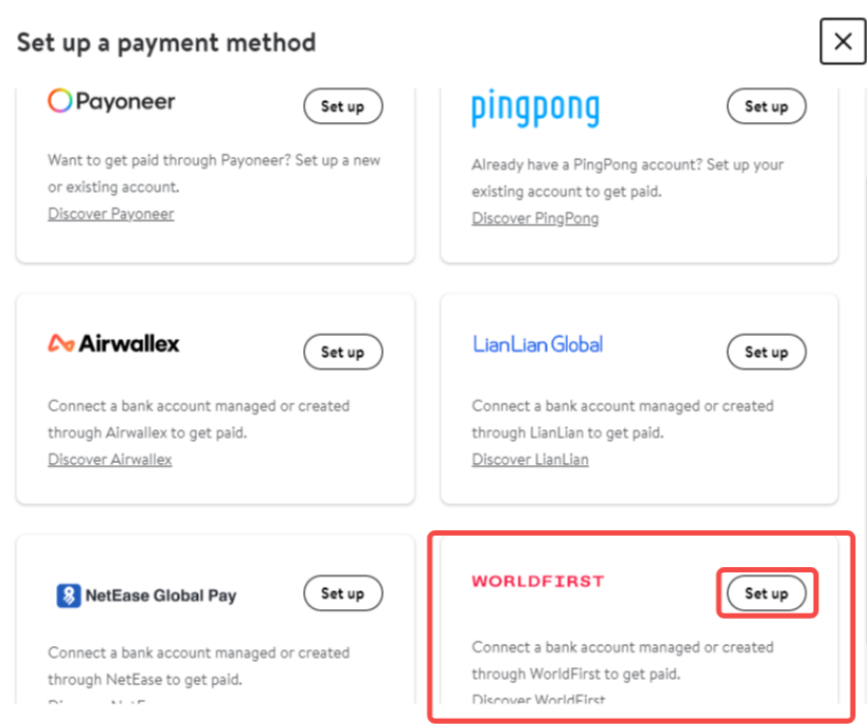Click the Payoneer description text

[214, 174]
